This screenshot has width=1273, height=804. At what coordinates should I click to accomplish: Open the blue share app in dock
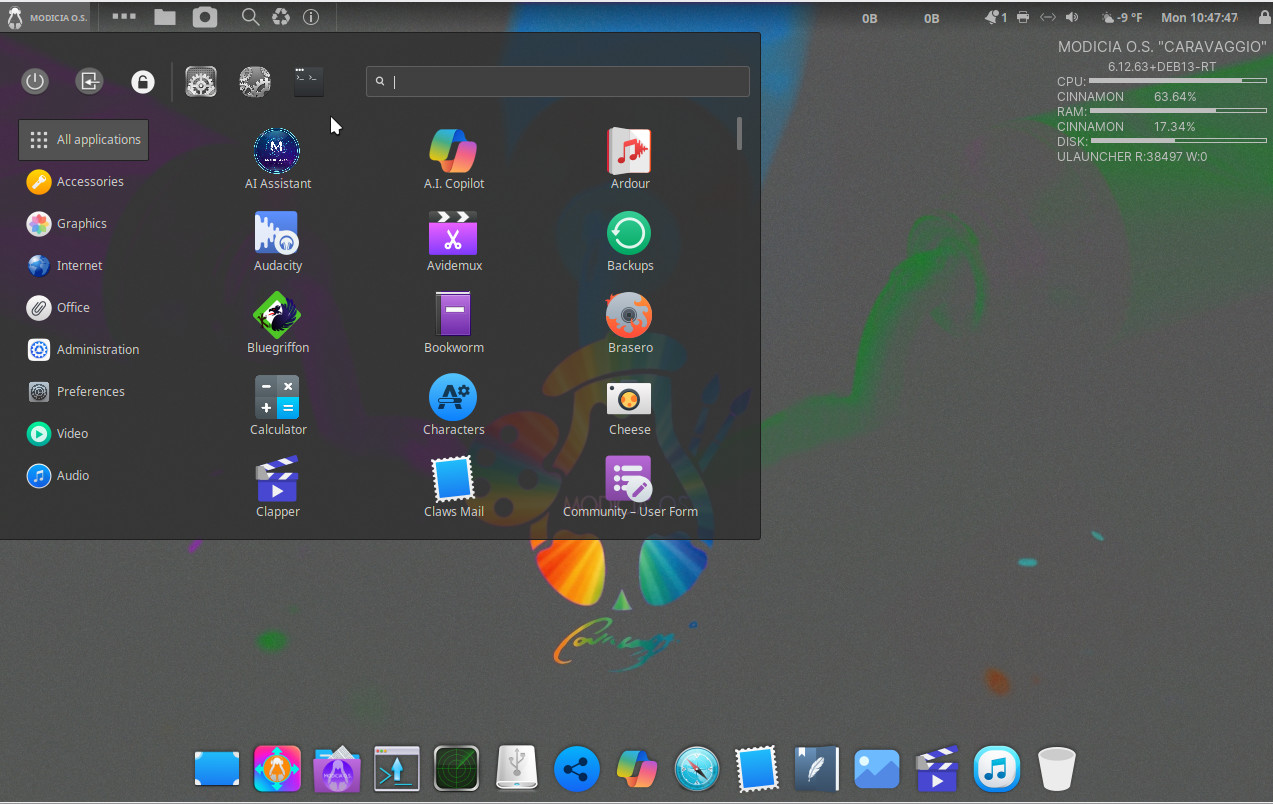point(577,769)
